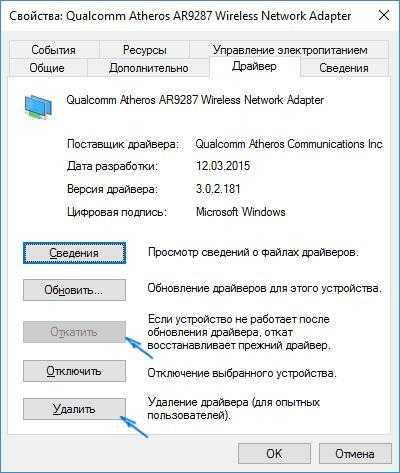Click the driver date 12.03.2015

(x=223, y=166)
